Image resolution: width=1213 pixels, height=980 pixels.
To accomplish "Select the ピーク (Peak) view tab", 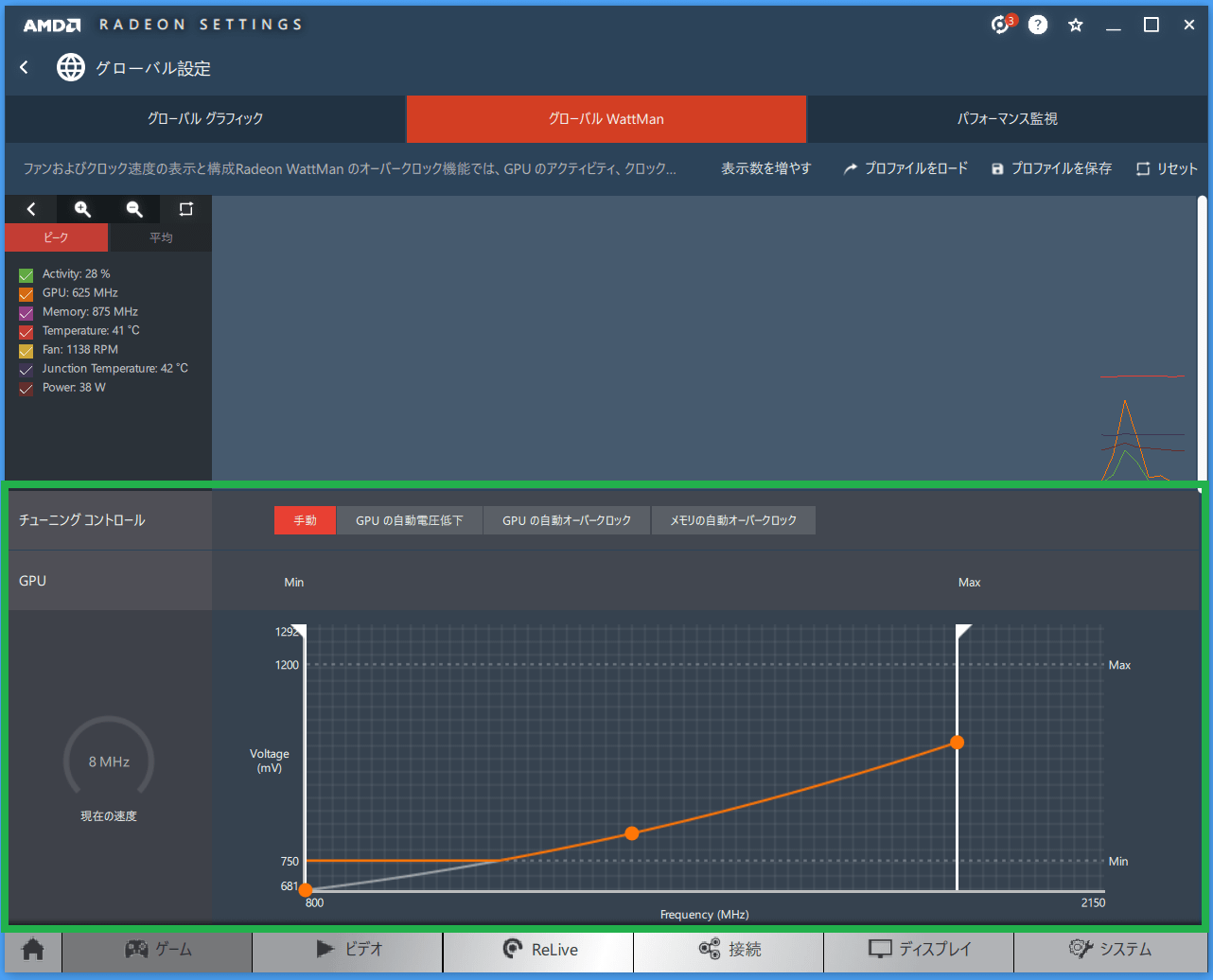I will tap(56, 237).
